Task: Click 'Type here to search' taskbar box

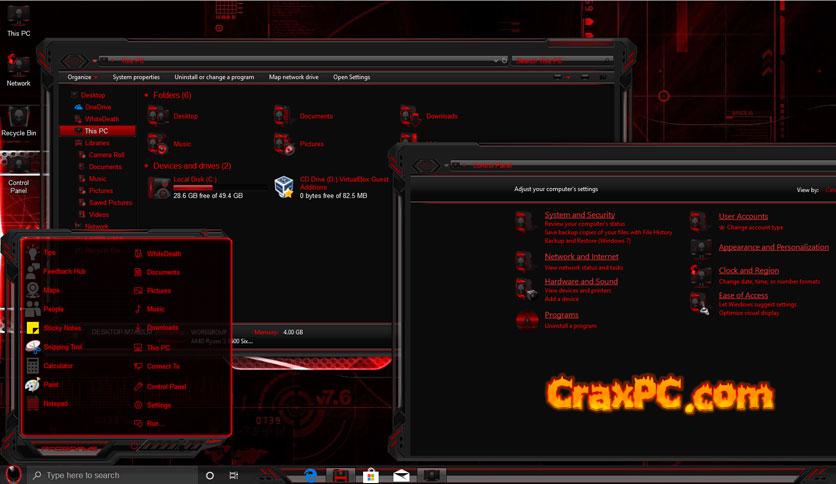Action: click(112, 475)
